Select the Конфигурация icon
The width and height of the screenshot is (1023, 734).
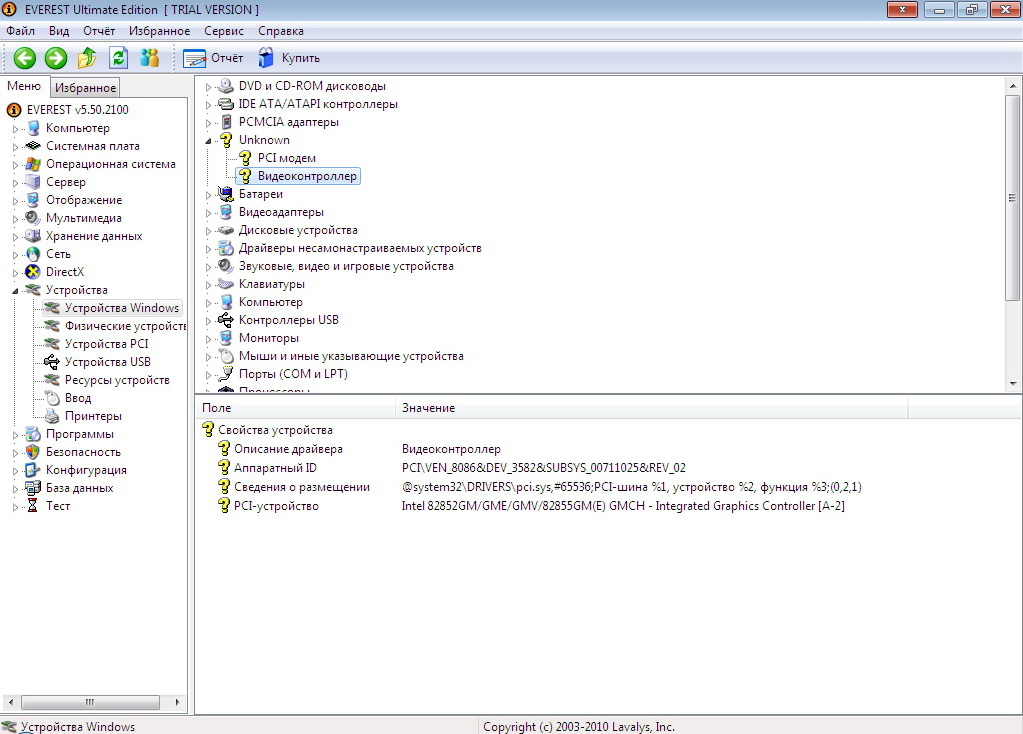(x=33, y=470)
